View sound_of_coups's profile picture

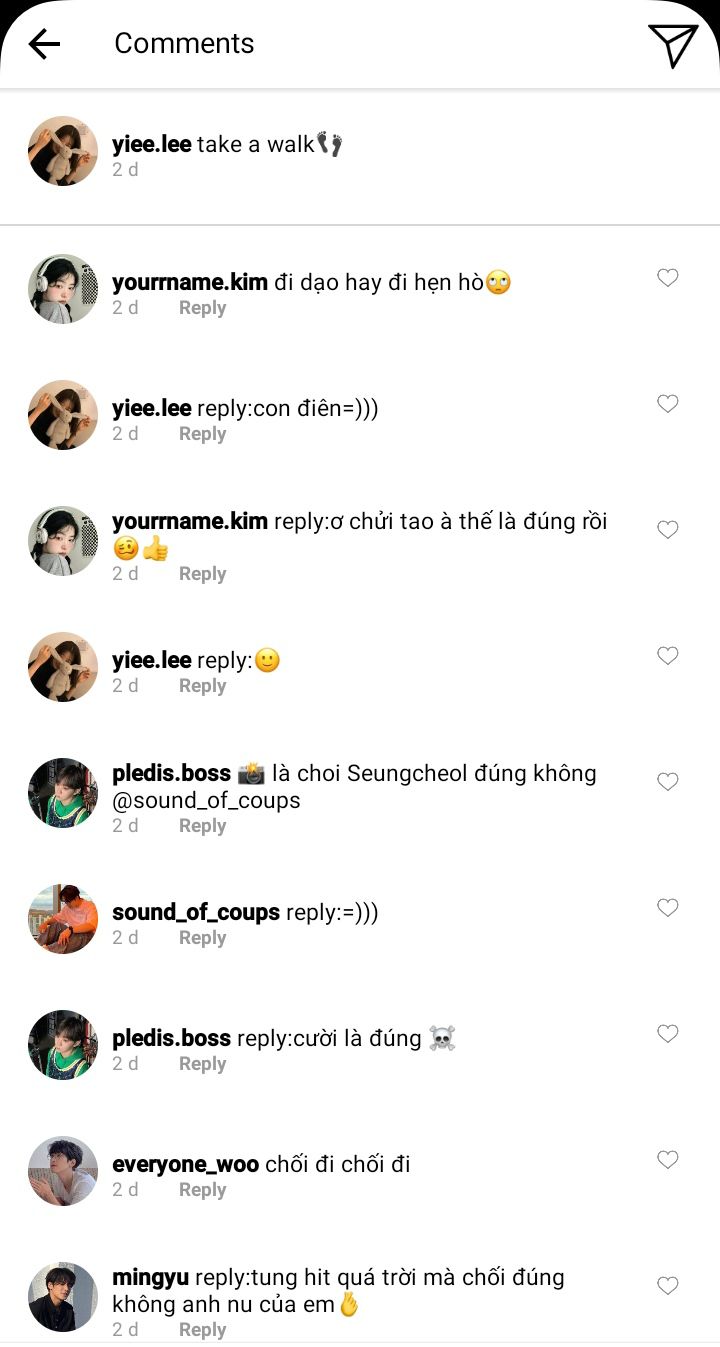pyautogui.click(x=63, y=919)
